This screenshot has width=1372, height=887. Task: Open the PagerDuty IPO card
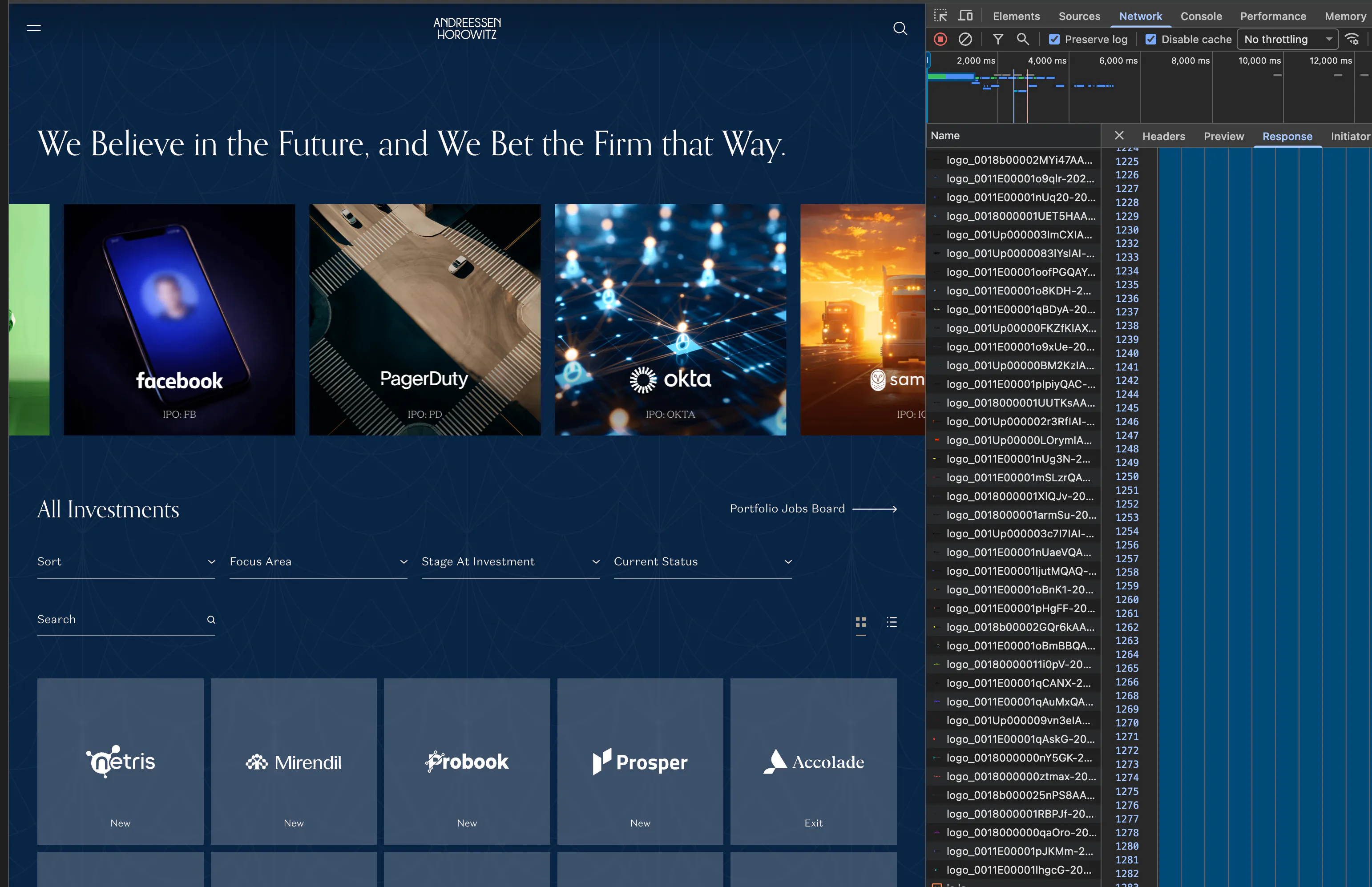coord(425,320)
